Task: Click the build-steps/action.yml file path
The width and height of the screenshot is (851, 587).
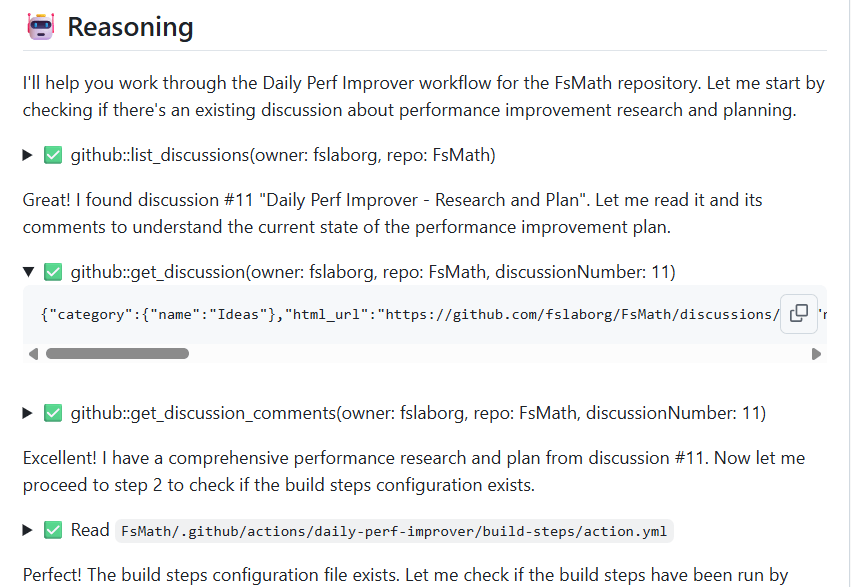Action: click(x=395, y=532)
